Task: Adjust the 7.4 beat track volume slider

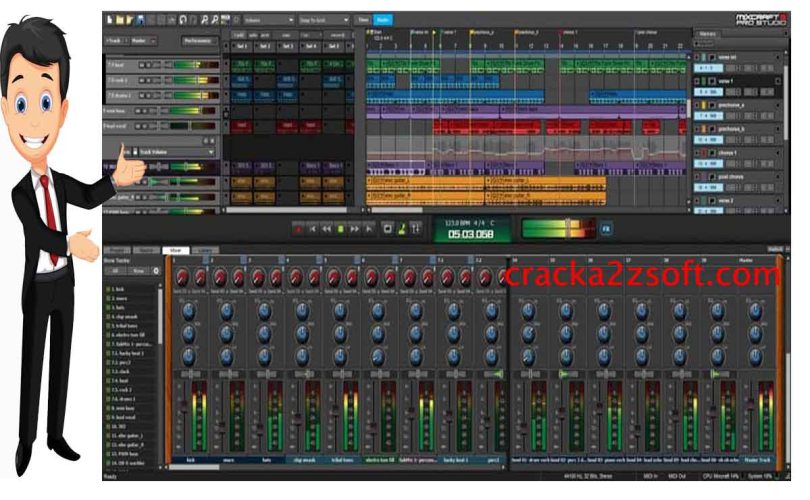Action: [195, 65]
